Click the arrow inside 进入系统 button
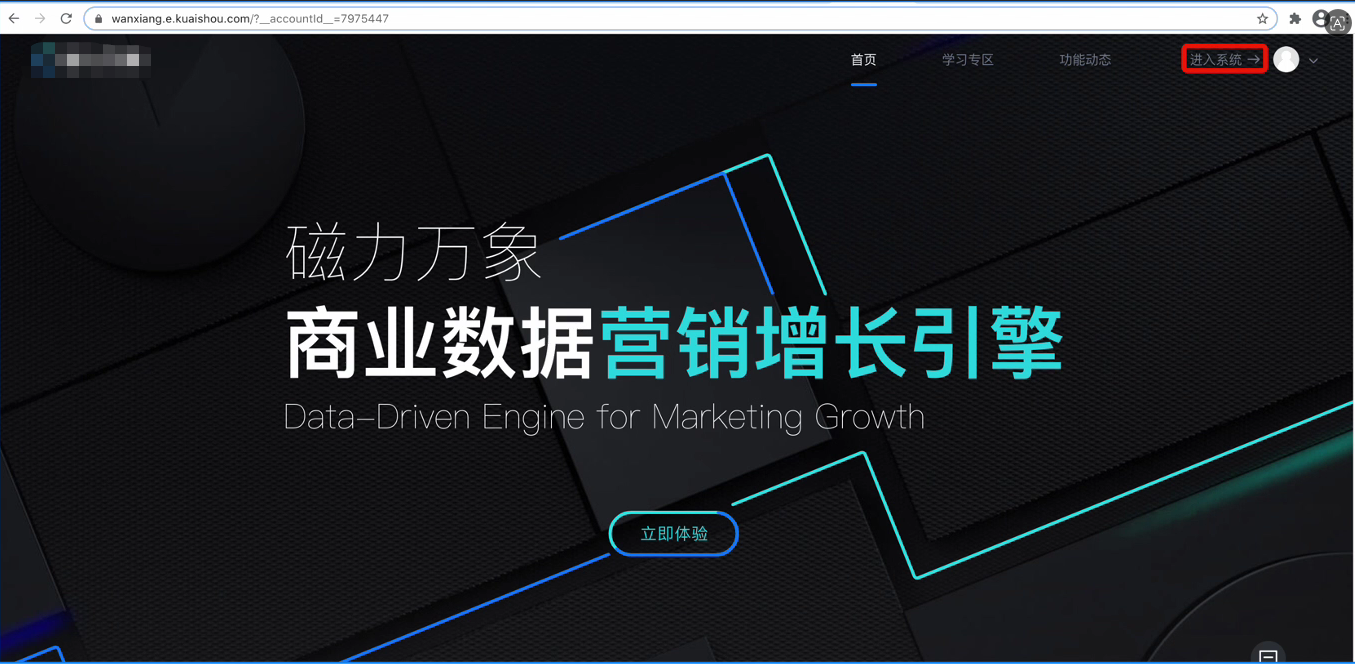 click(x=1254, y=58)
